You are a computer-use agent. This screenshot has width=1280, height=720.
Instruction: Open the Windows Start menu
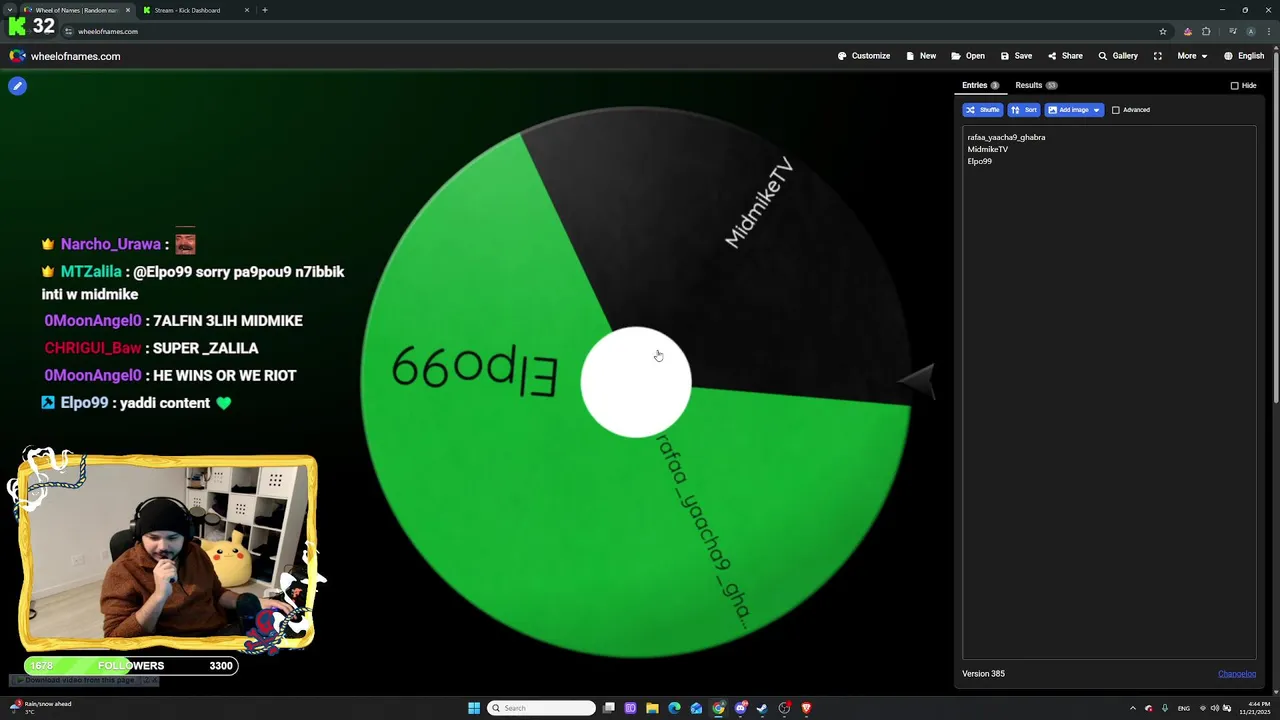pyautogui.click(x=474, y=708)
